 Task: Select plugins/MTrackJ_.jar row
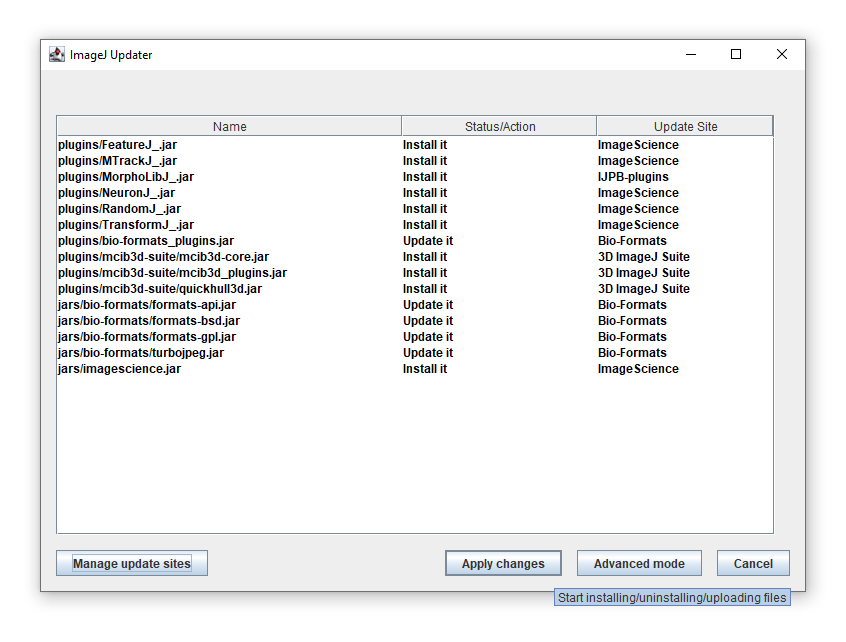414,161
